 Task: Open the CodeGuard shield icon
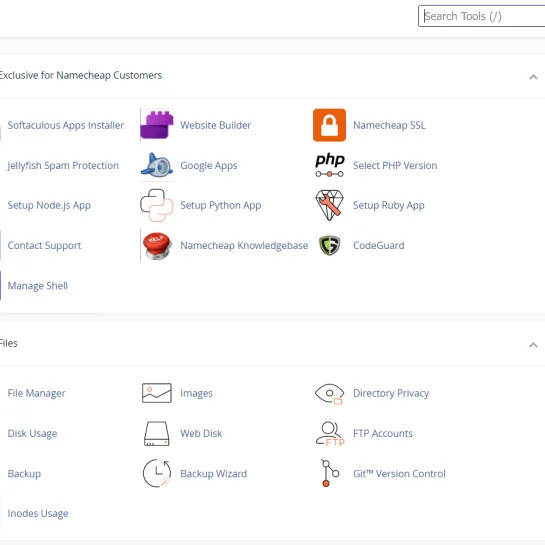(x=329, y=245)
